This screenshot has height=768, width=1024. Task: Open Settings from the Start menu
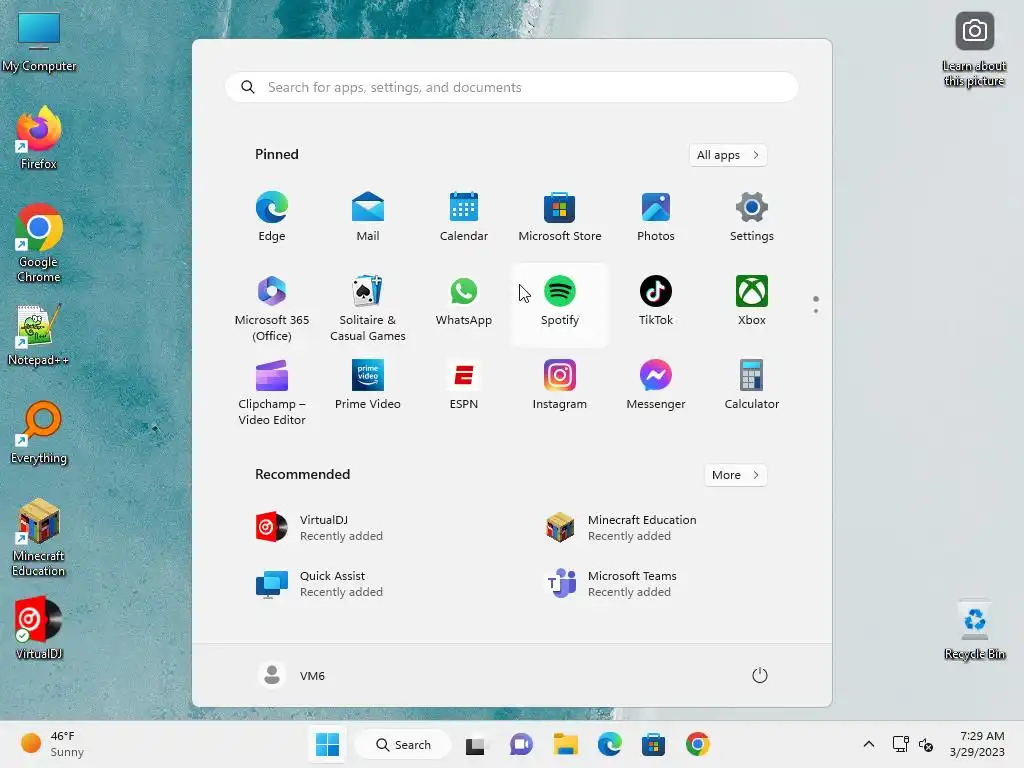(752, 217)
